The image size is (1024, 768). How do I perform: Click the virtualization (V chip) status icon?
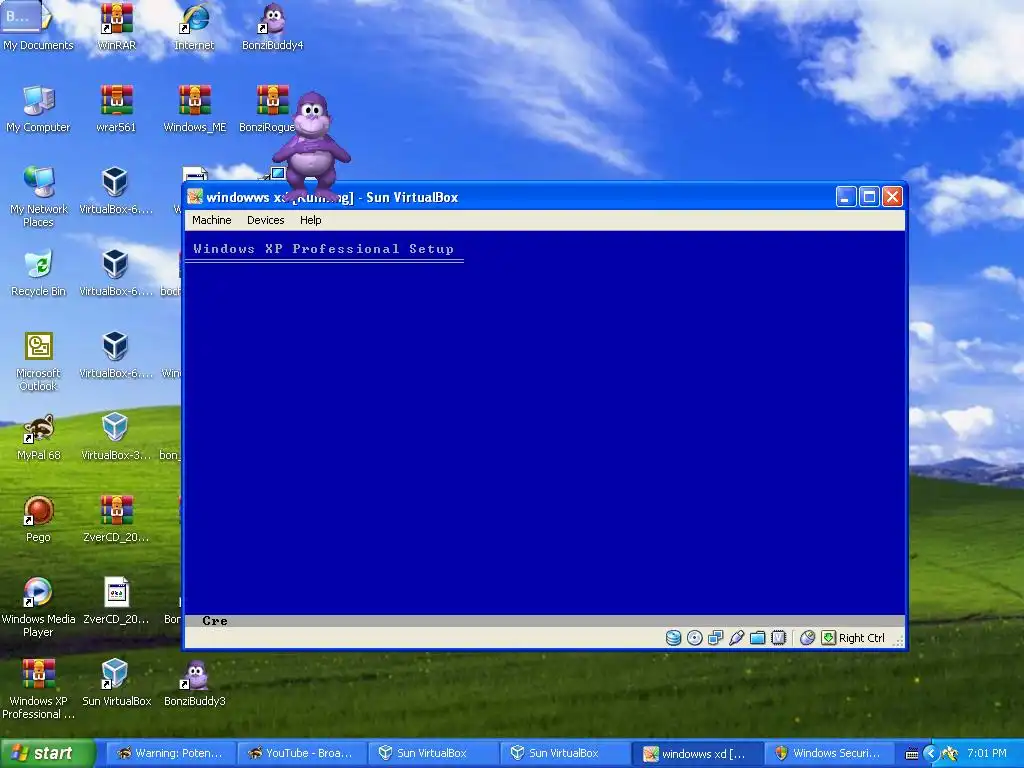(x=778, y=637)
